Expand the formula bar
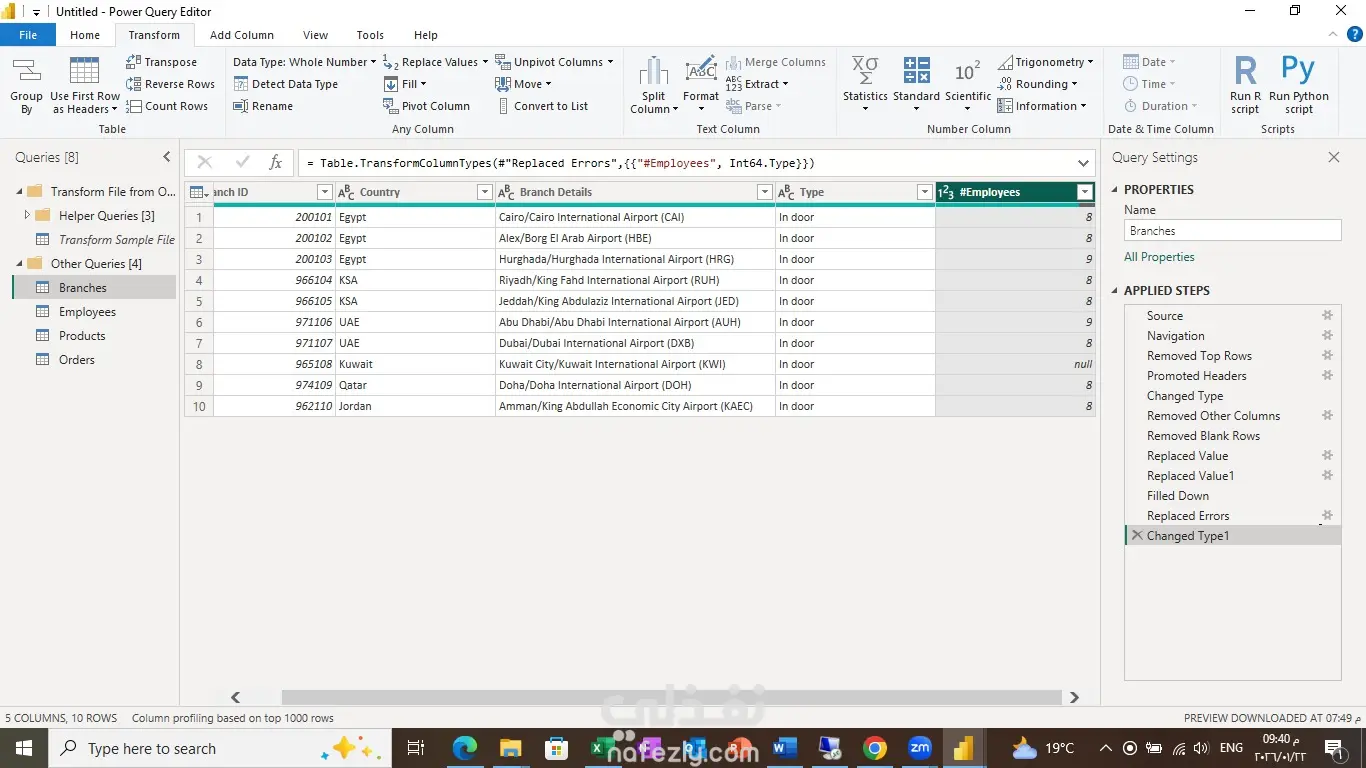 tap(1084, 162)
